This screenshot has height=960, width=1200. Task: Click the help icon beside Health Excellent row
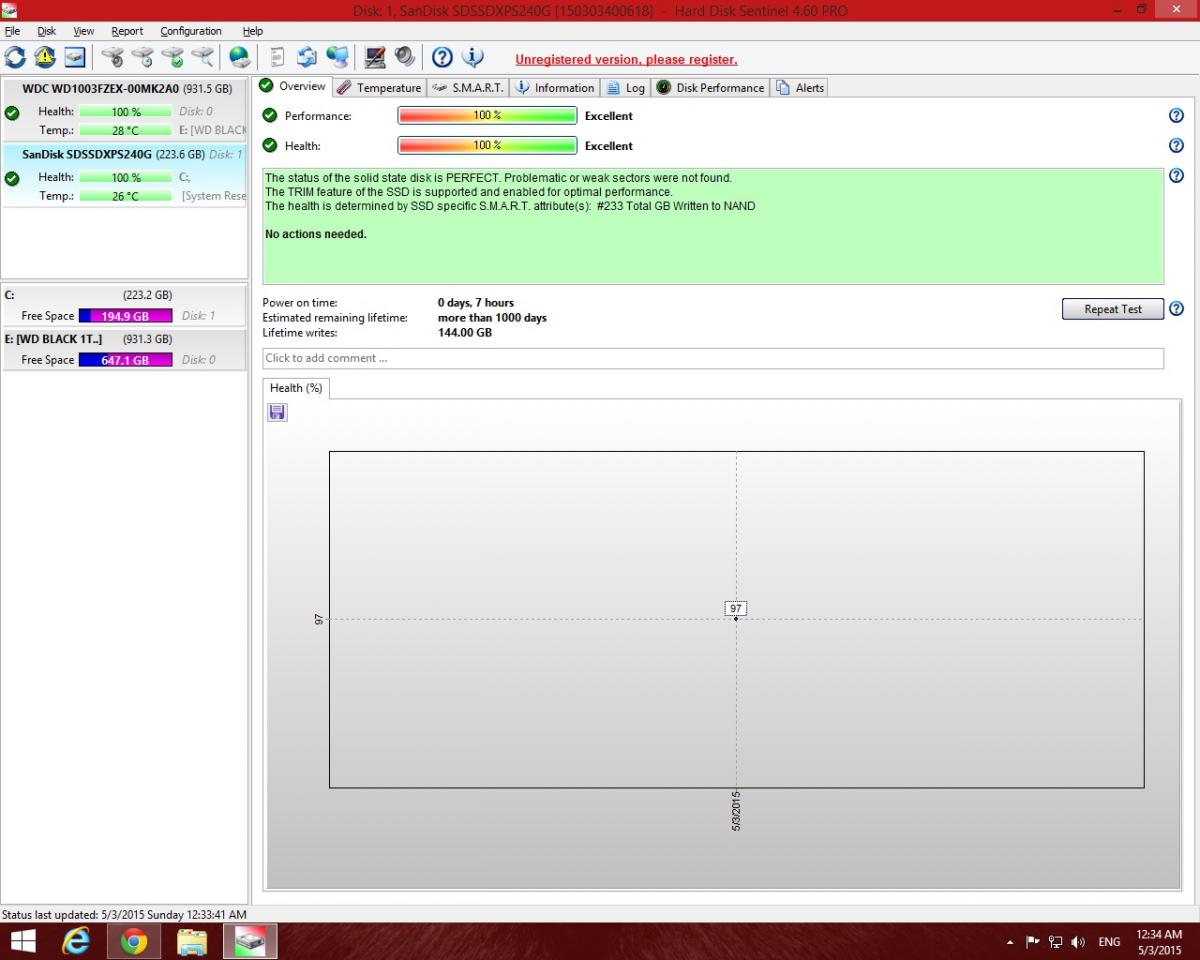1176,146
